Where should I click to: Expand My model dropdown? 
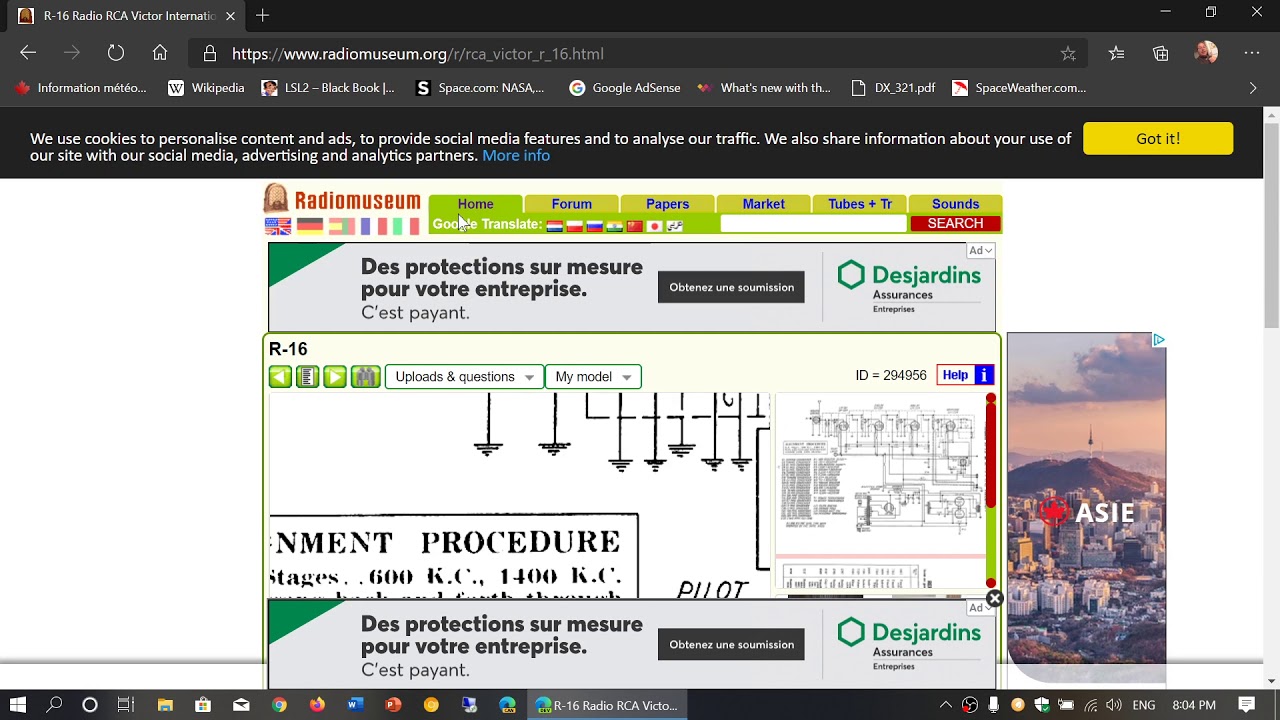[x=593, y=377]
